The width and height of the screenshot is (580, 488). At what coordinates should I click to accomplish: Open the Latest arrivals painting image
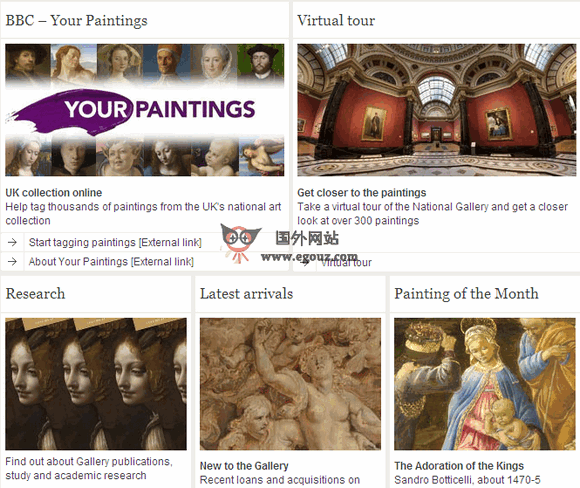(290, 384)
